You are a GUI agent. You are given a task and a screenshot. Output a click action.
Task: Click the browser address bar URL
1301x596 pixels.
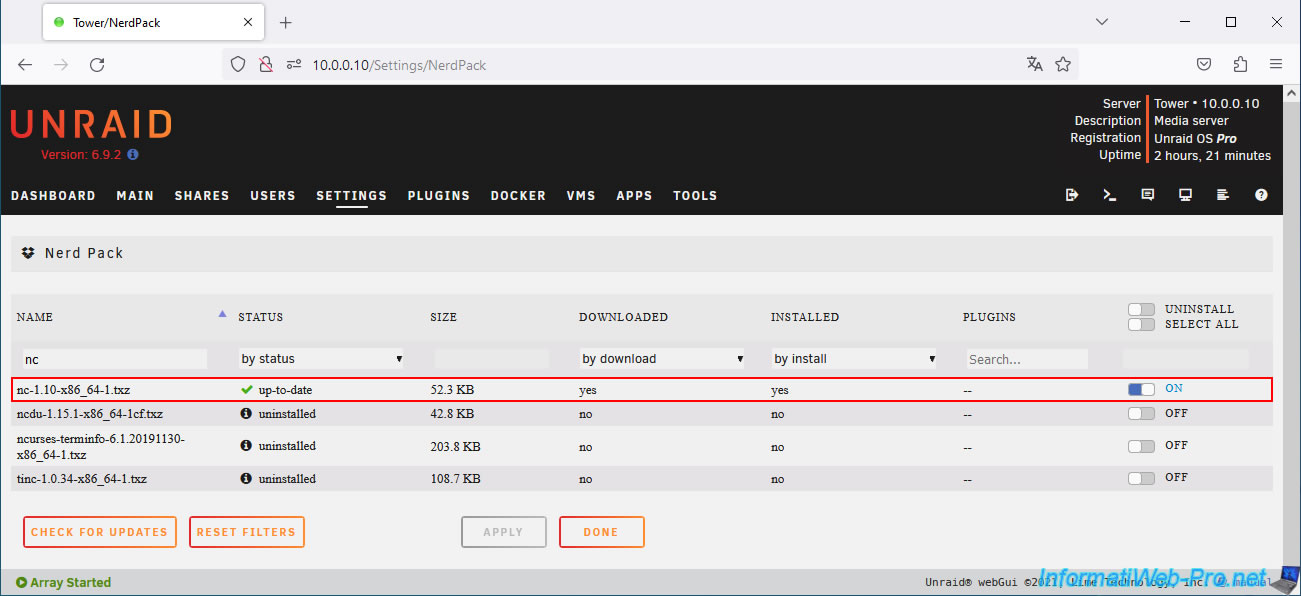pos(399,65)
